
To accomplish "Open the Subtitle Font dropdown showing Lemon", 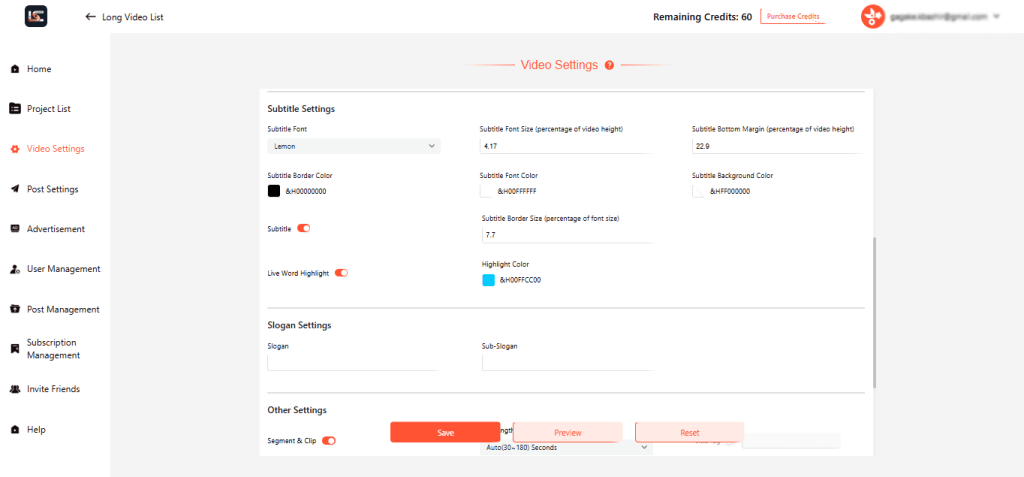I will point(354,146).
